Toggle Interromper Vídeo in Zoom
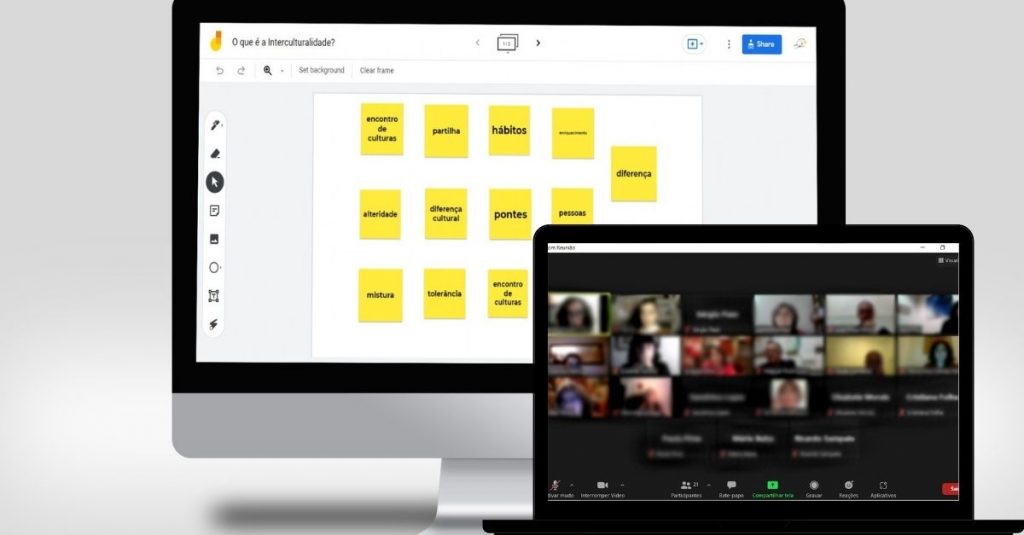 [602, 485]
